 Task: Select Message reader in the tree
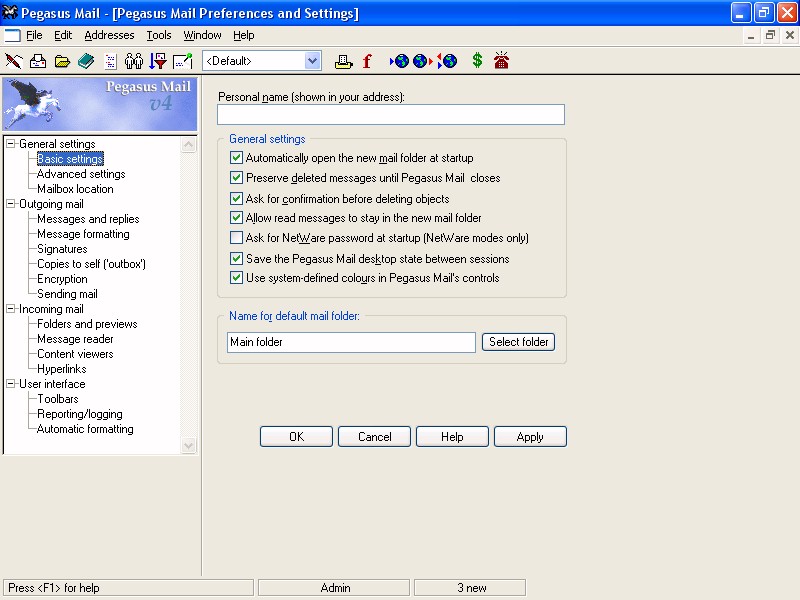[x=76, y=339]
